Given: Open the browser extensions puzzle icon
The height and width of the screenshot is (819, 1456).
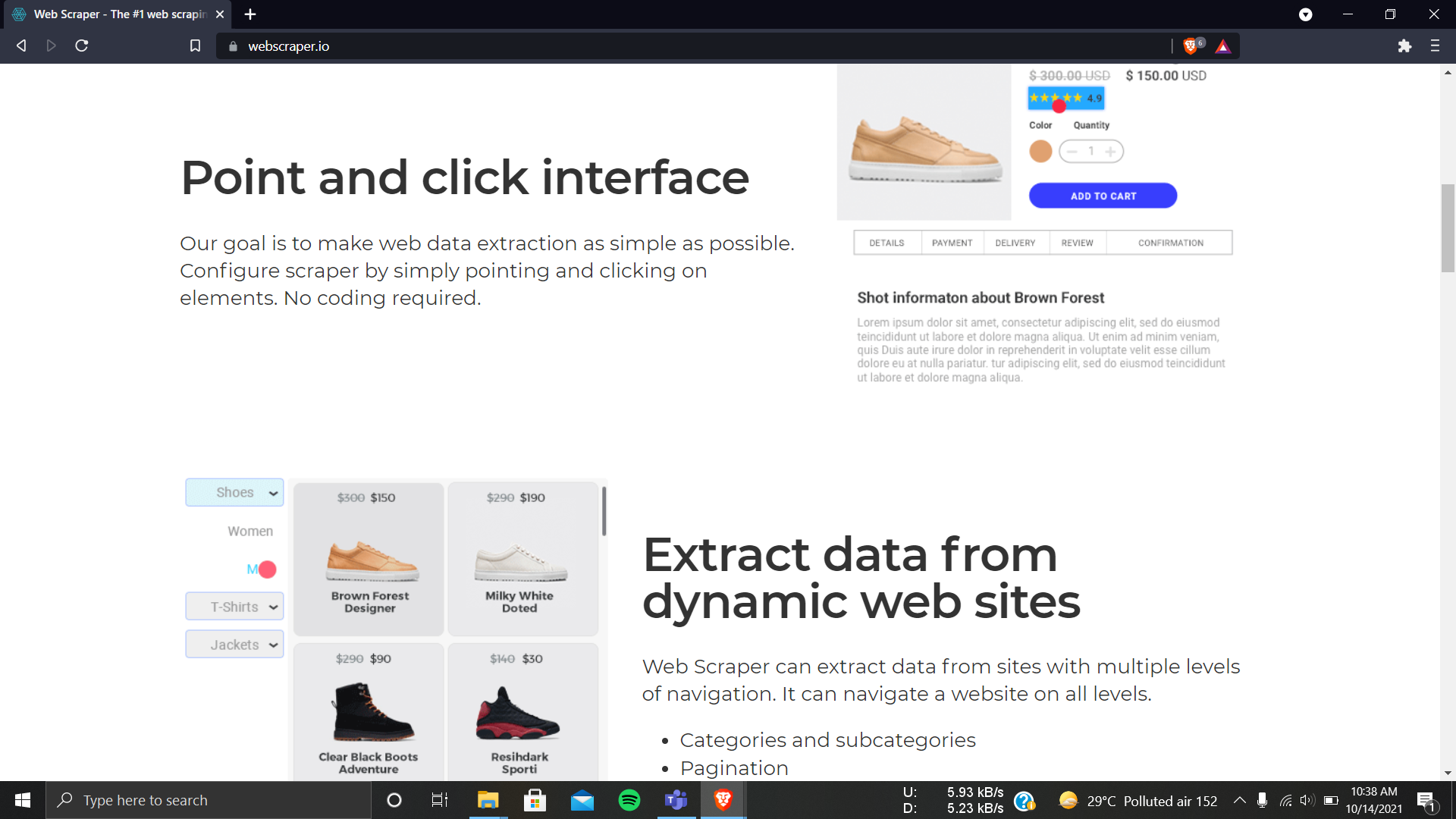Looking at the screenshot, I should tap(1404, 46).
